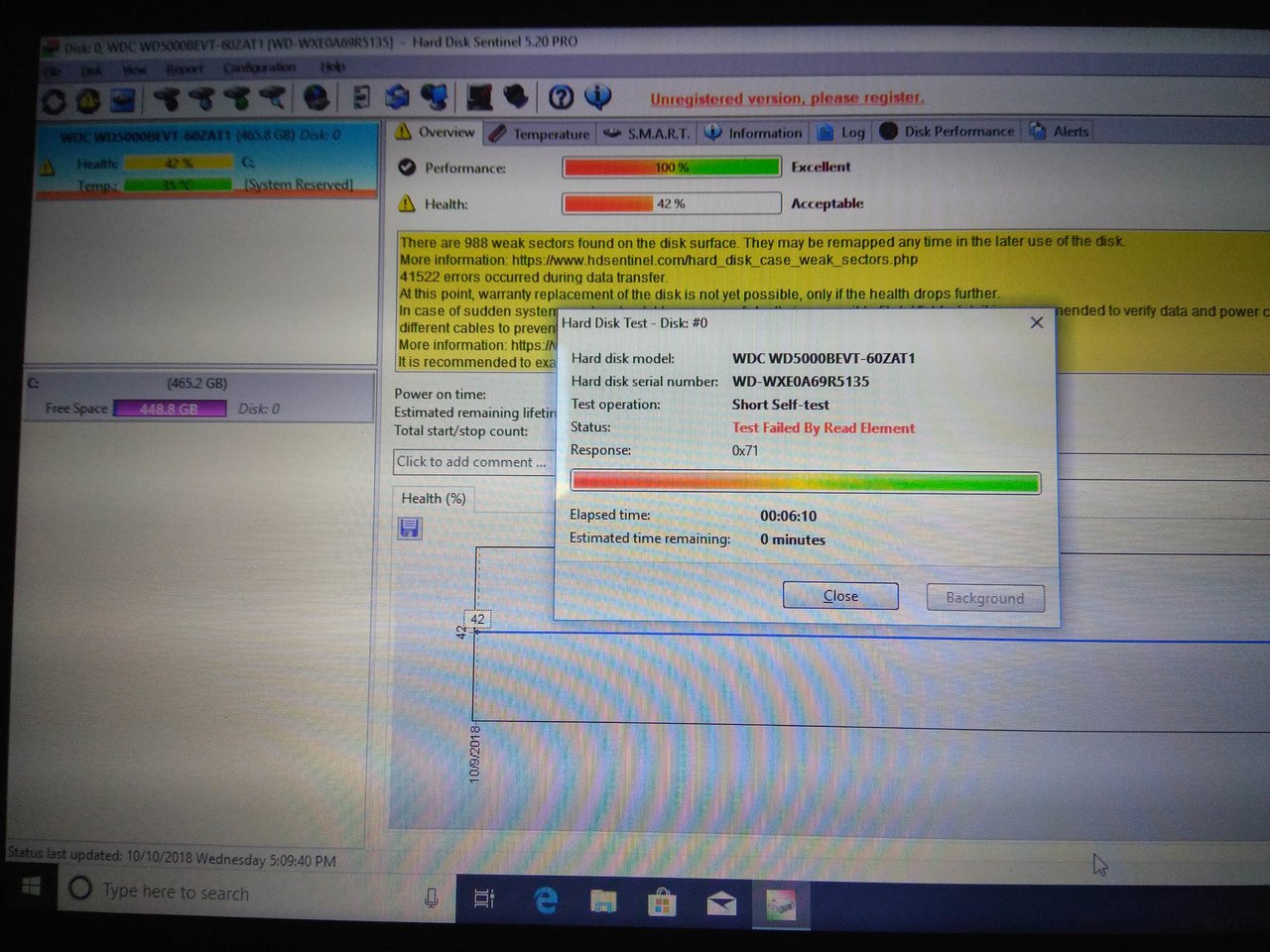1270x952 pixels.
Task: Open the Mail app from taskbar
Action: 721,903
